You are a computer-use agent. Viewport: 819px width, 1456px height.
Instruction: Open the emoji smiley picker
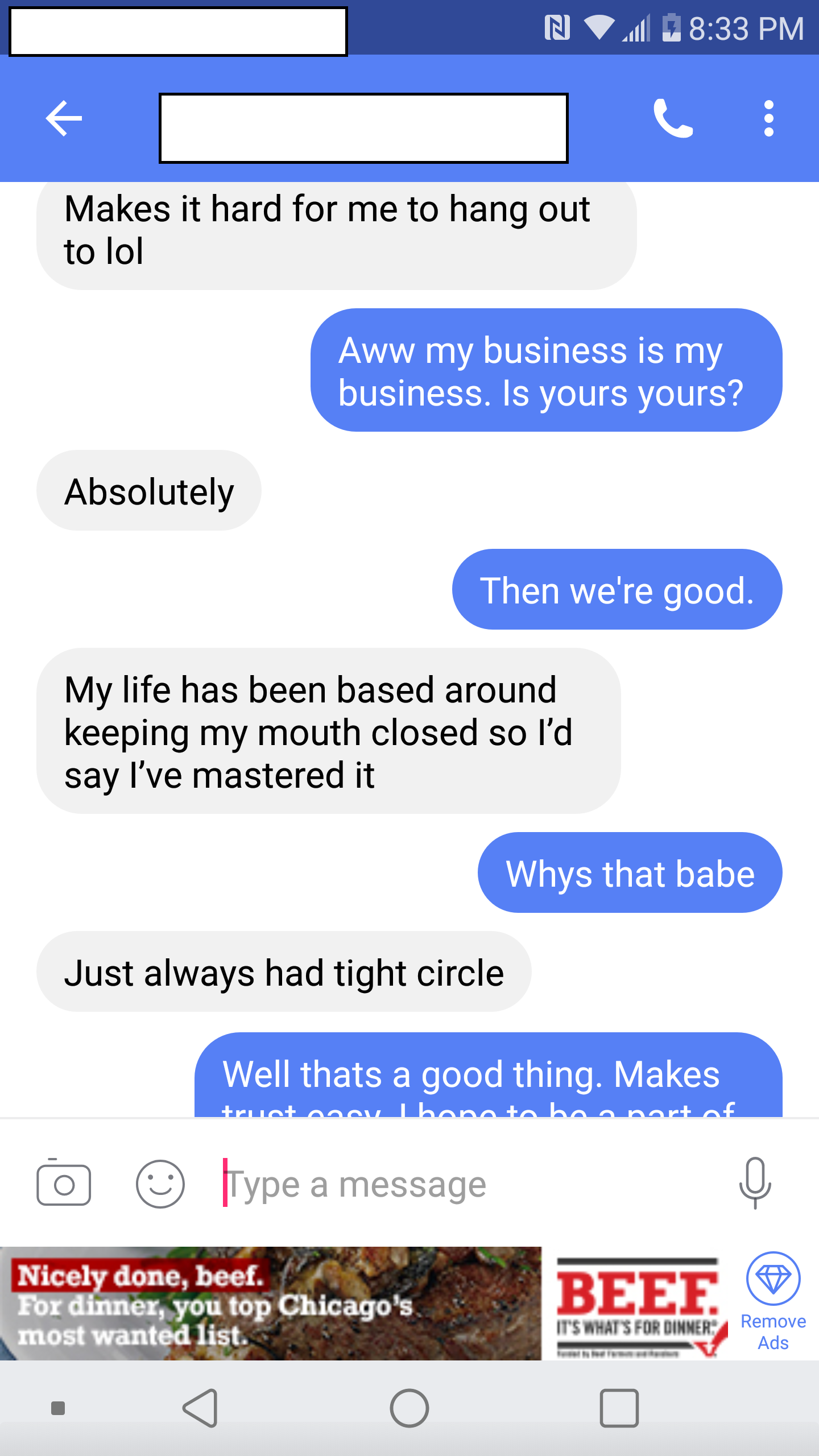160,1184
